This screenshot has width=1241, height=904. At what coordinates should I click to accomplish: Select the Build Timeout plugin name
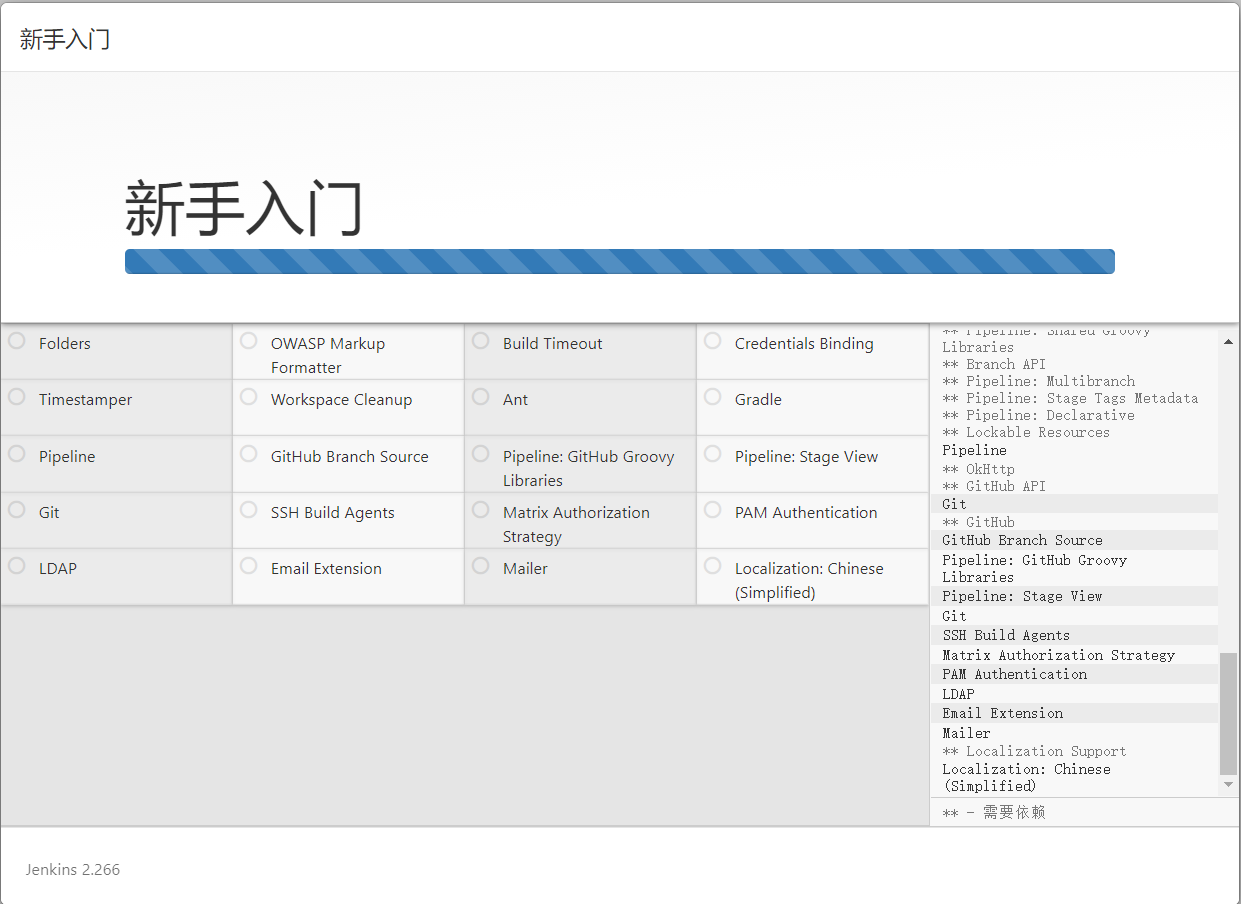(x=553, y=344)
